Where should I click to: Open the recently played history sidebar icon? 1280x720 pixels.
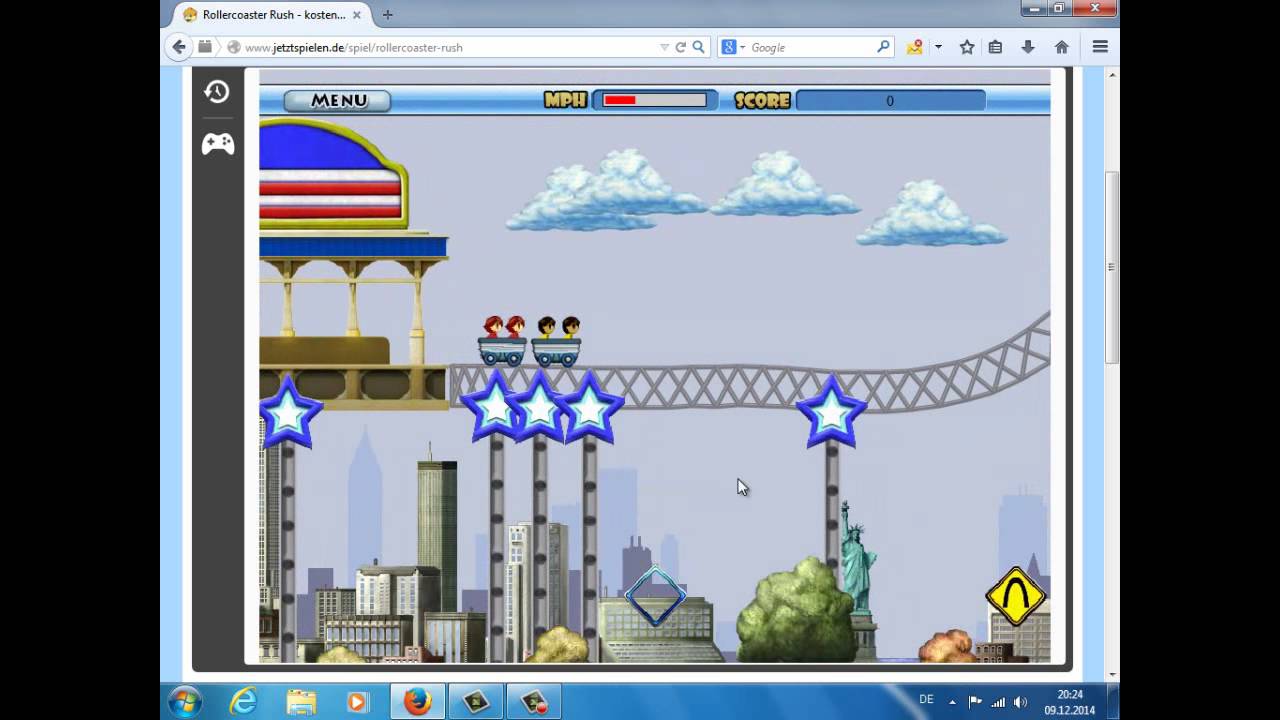point(217,91)
